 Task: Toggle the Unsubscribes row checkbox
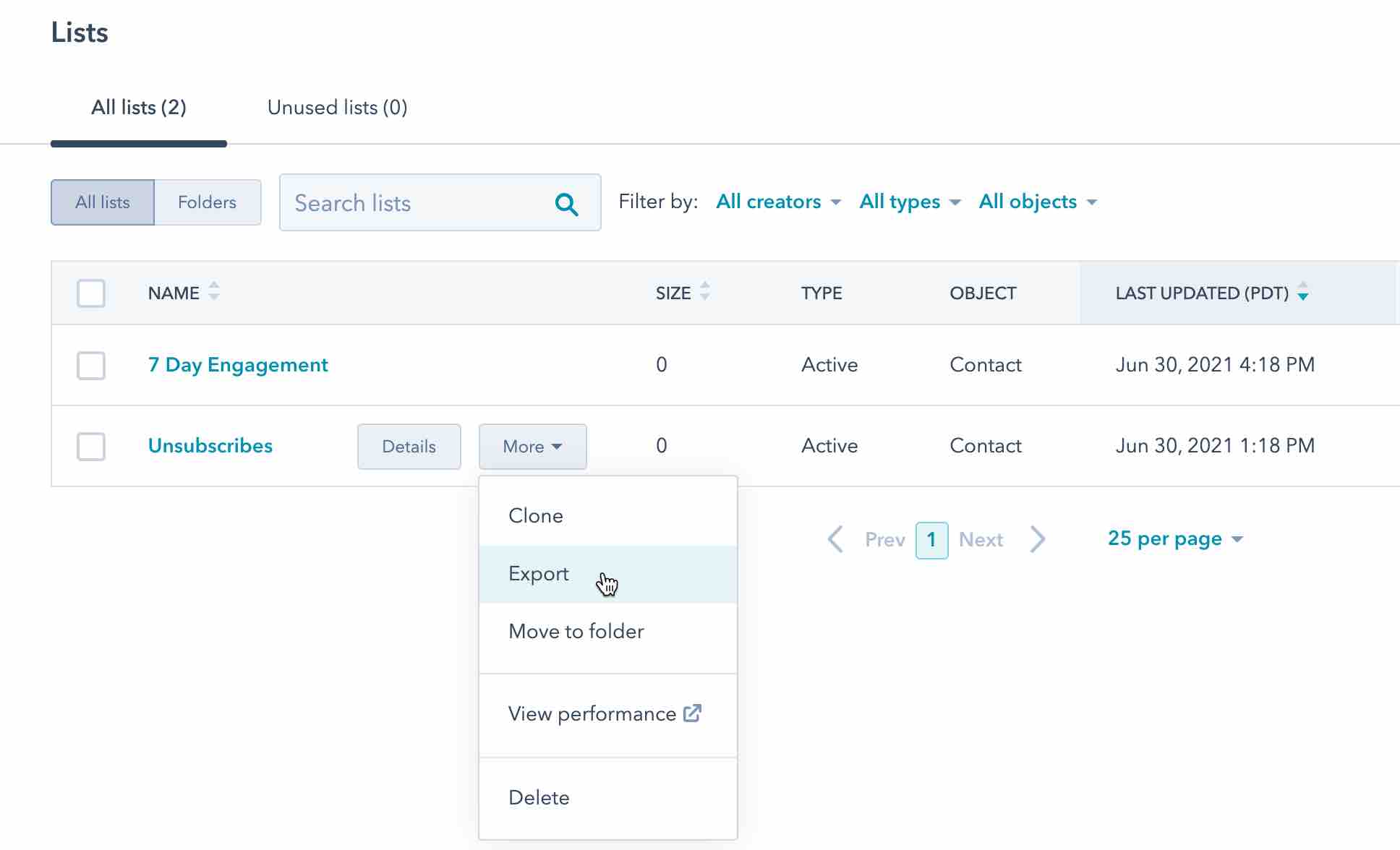click(91, 446)
